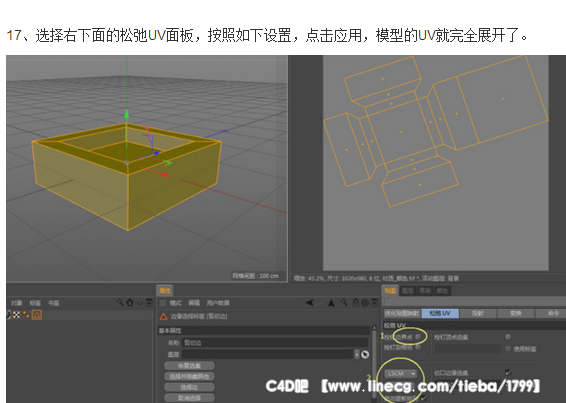Image resolution: width=566 pixels, height=403 pixels.
Task: Select the highlighted 松弛 UV sub-tab
Action: (x=440, y=313)
